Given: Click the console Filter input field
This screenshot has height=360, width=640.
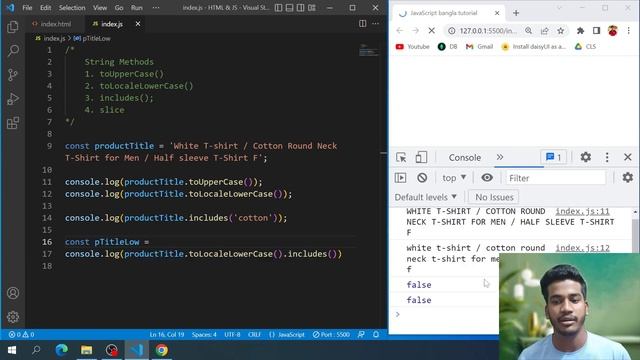Looking at the screenshot, I should coord(555,178).
